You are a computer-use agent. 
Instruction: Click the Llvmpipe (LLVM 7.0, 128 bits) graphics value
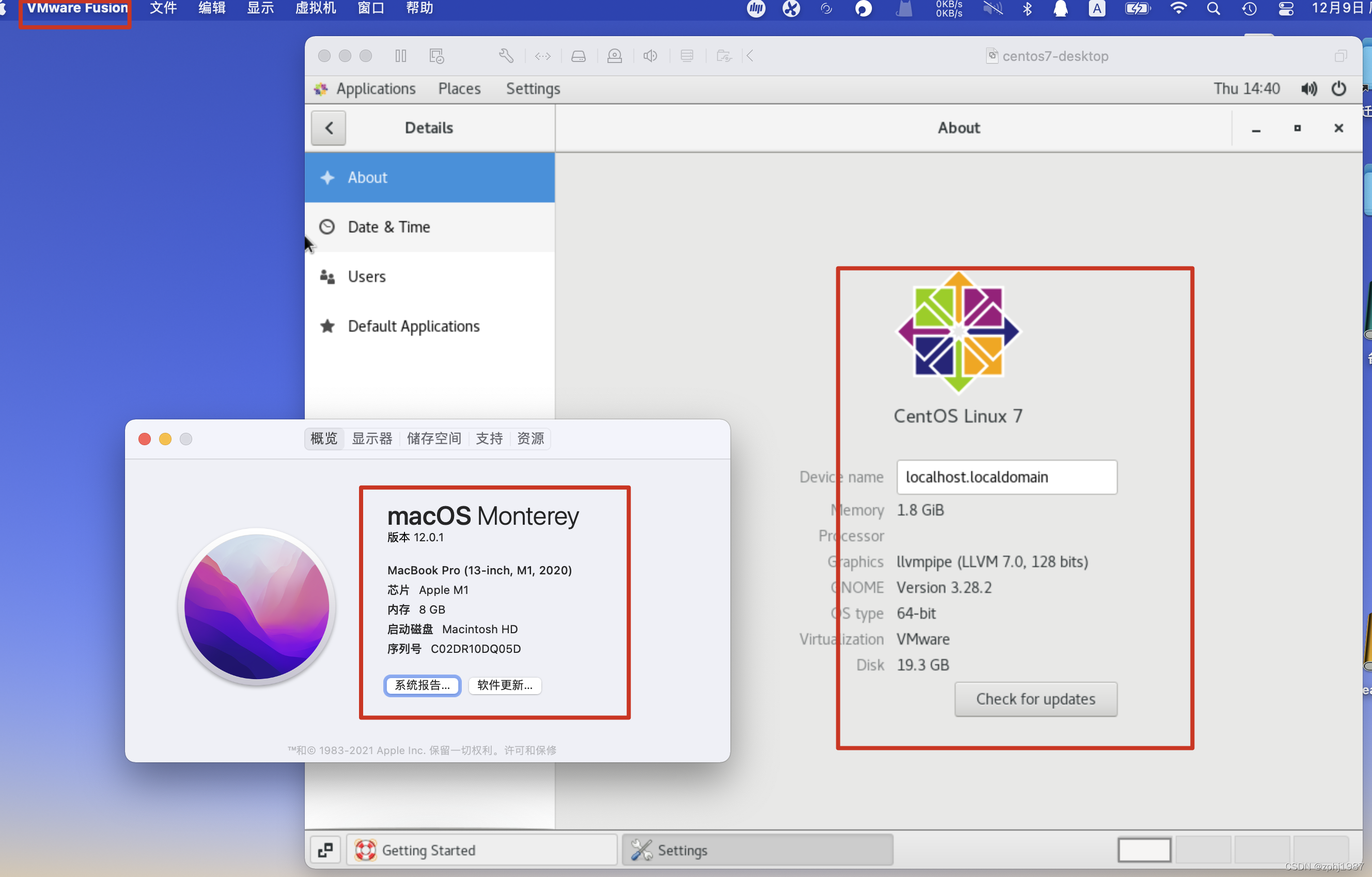[992, 562]
